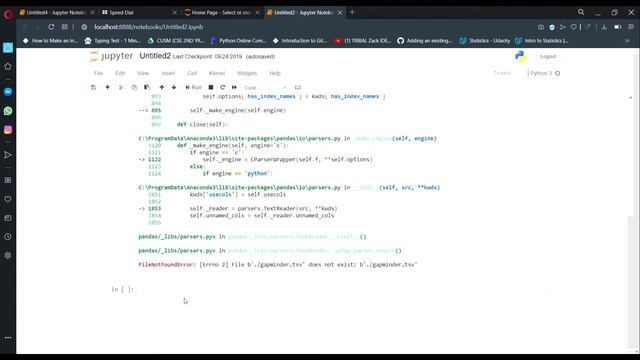Bookmark page with heart icon in address bar
640x360 pixels.
[x=573, y=27]
